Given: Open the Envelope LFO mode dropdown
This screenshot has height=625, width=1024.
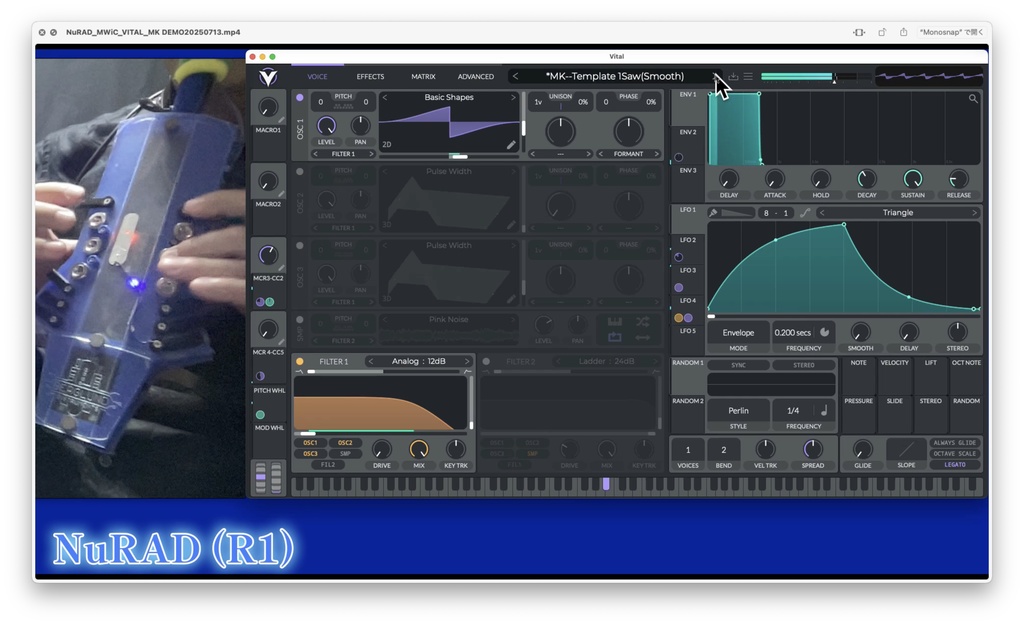Looking at the screenshot, I should coord(738,332).
